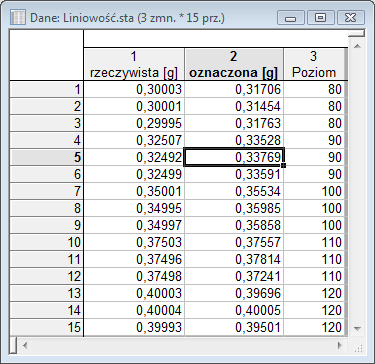Click cell with value 0,37241
The height and width of the screenshot is (364, 375).
(234, 277)
